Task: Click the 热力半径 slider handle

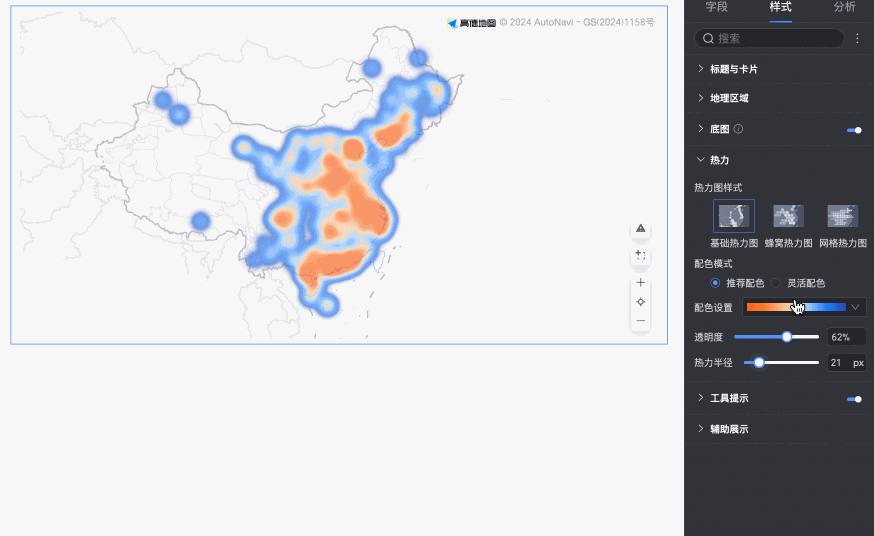Action: click(759, 362)
